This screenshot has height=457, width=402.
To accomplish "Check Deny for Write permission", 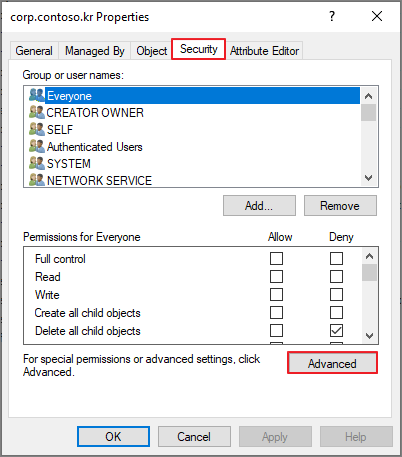I will point(336,294).
